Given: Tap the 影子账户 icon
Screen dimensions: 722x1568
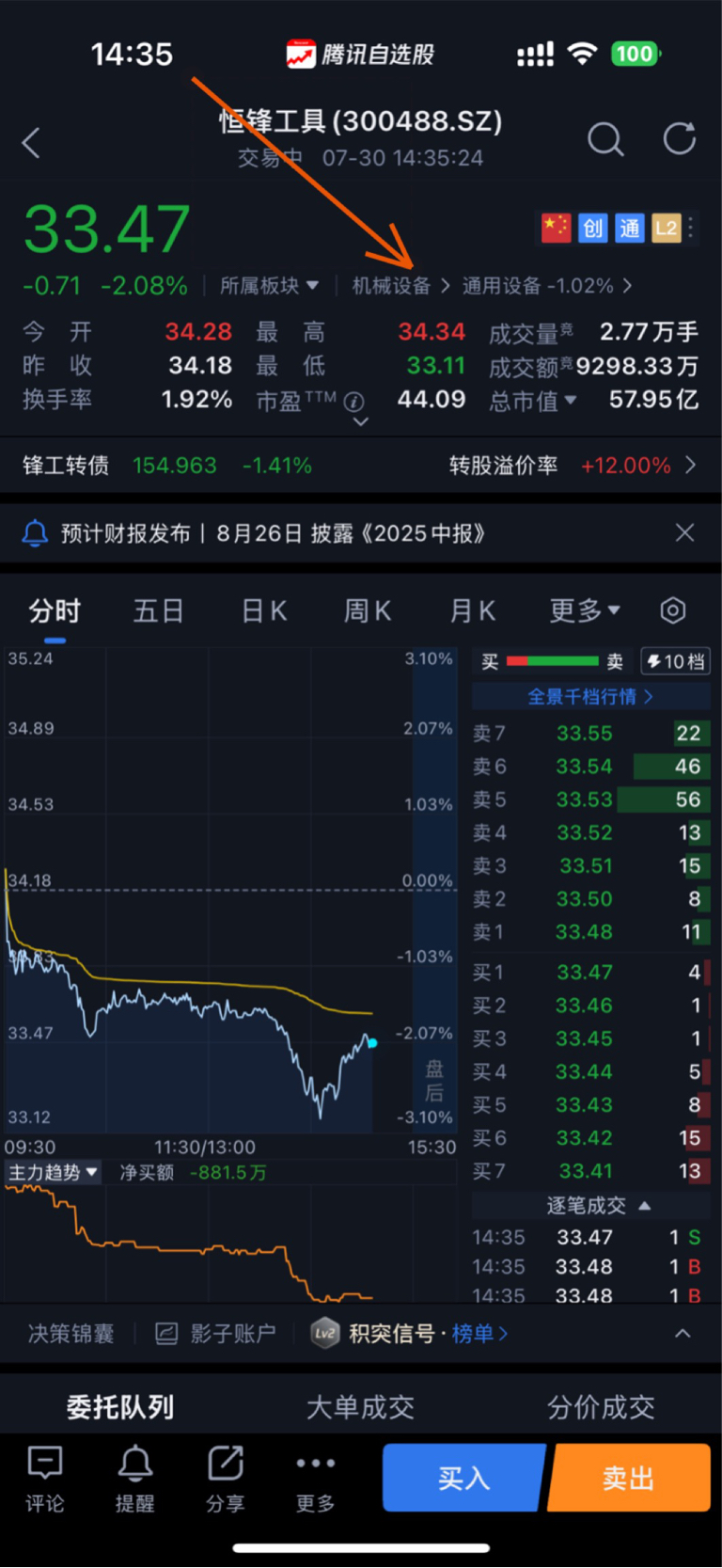Looking at the screenshot, I should (x=166, y=1333).
